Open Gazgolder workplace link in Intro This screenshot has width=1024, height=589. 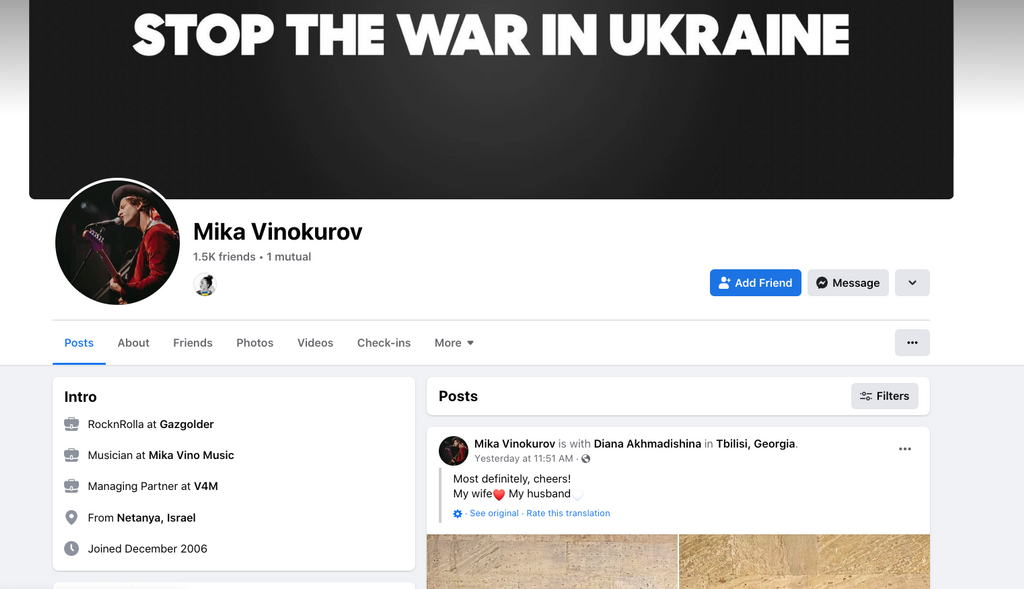coord(186,424)
